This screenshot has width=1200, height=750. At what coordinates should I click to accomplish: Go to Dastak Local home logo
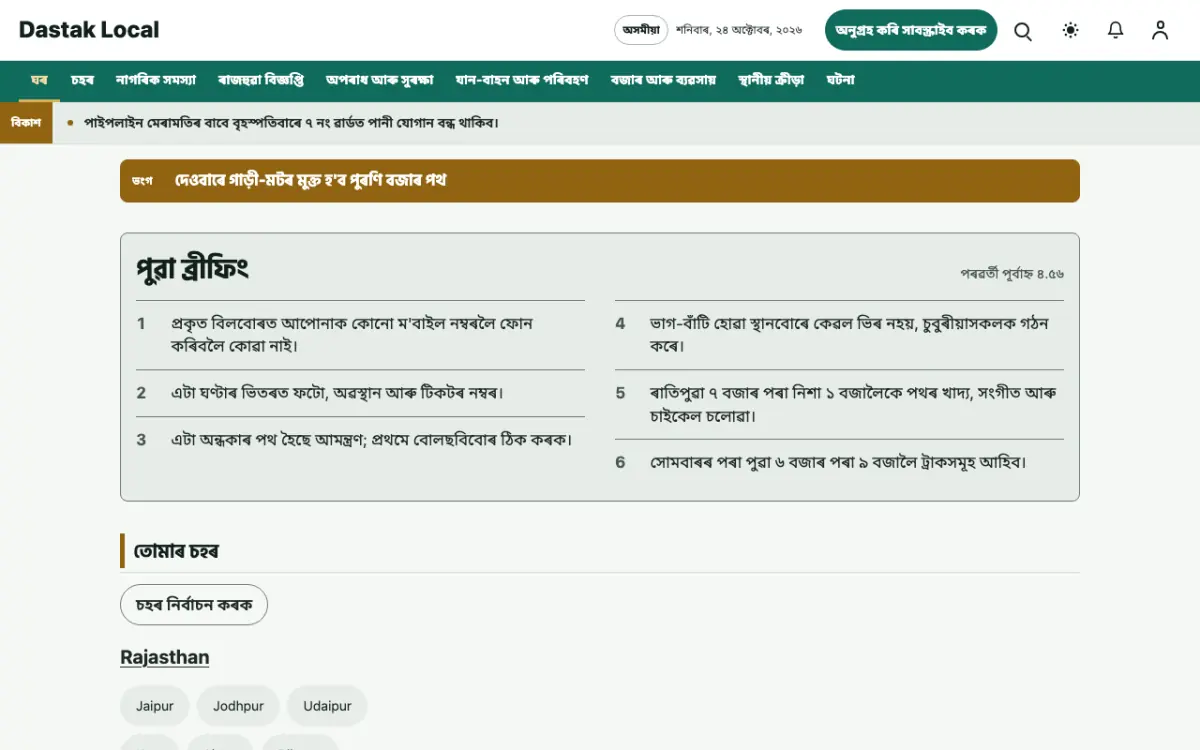[x=89, y=30]
